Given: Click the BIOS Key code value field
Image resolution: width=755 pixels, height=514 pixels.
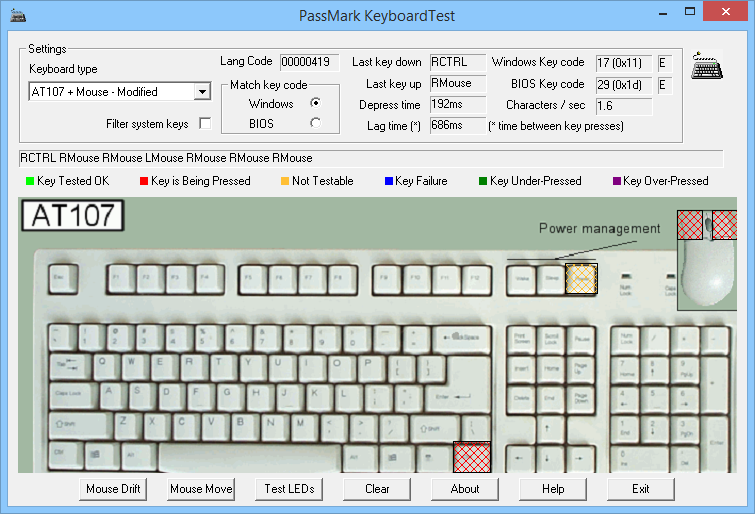Looking at the screenshot, I should 624,85.
